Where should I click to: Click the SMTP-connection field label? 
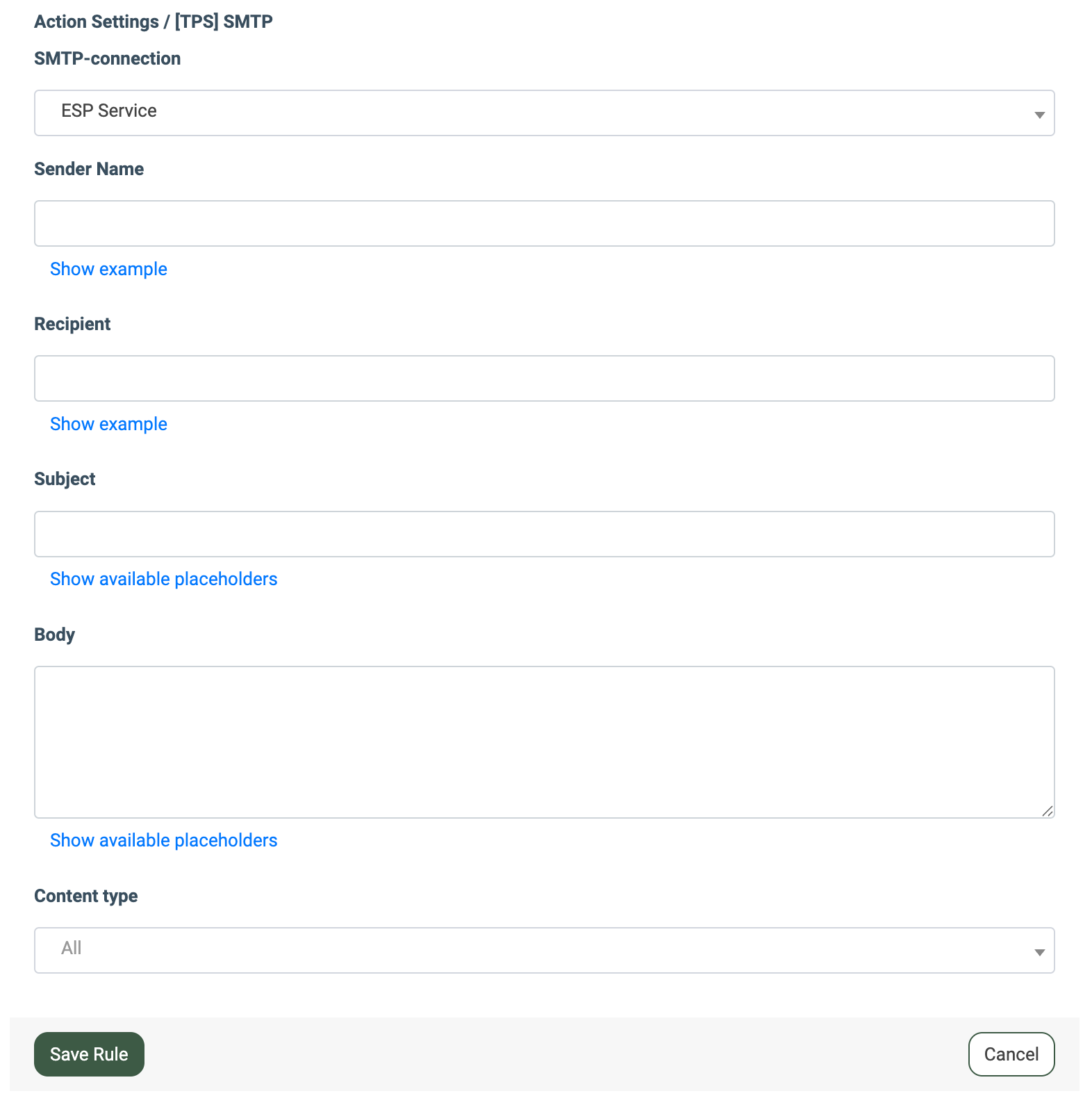point(107,58)
